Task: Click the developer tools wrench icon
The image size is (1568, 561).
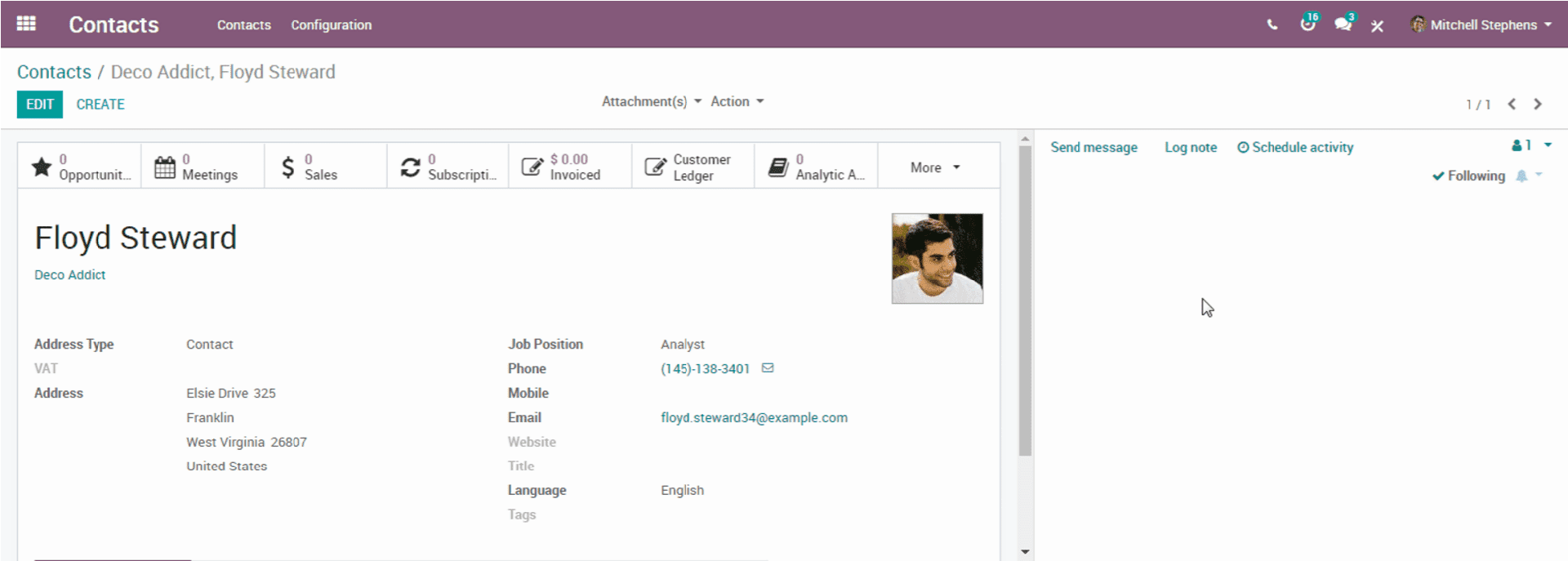Action: pos(1378,26)
